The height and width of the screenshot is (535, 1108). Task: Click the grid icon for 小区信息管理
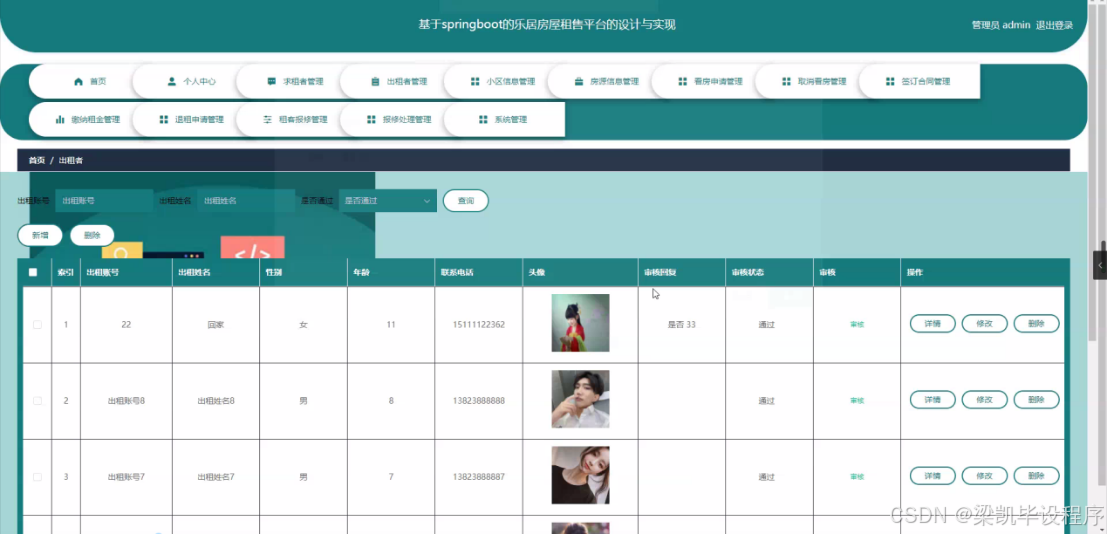click(x=475, y=82)
